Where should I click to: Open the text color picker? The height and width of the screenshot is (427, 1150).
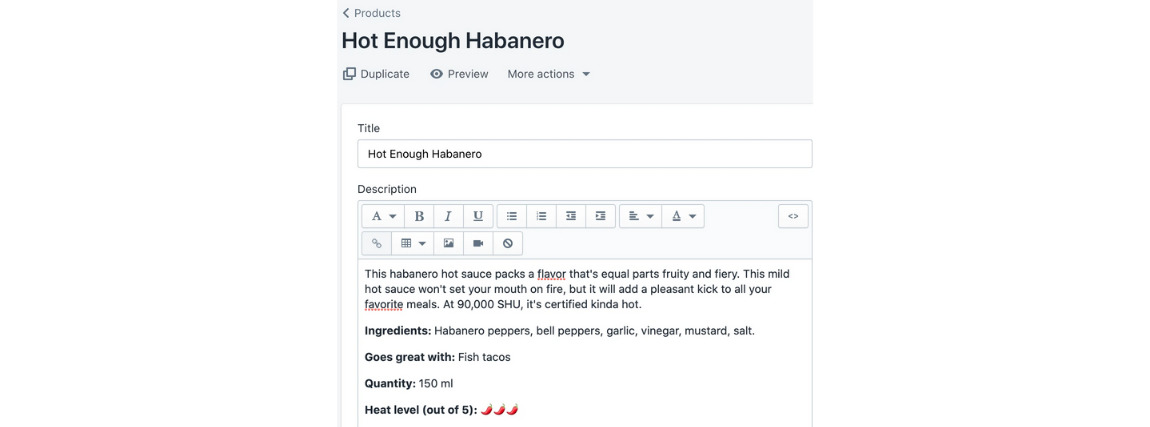click(683, 216)
